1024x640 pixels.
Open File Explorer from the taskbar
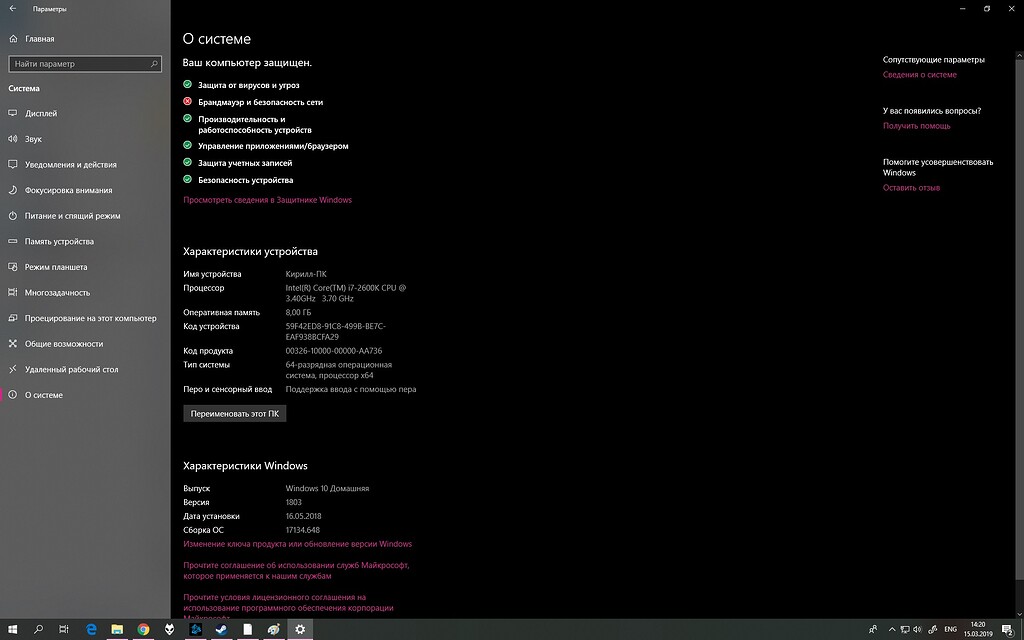(x=117, y=630)
